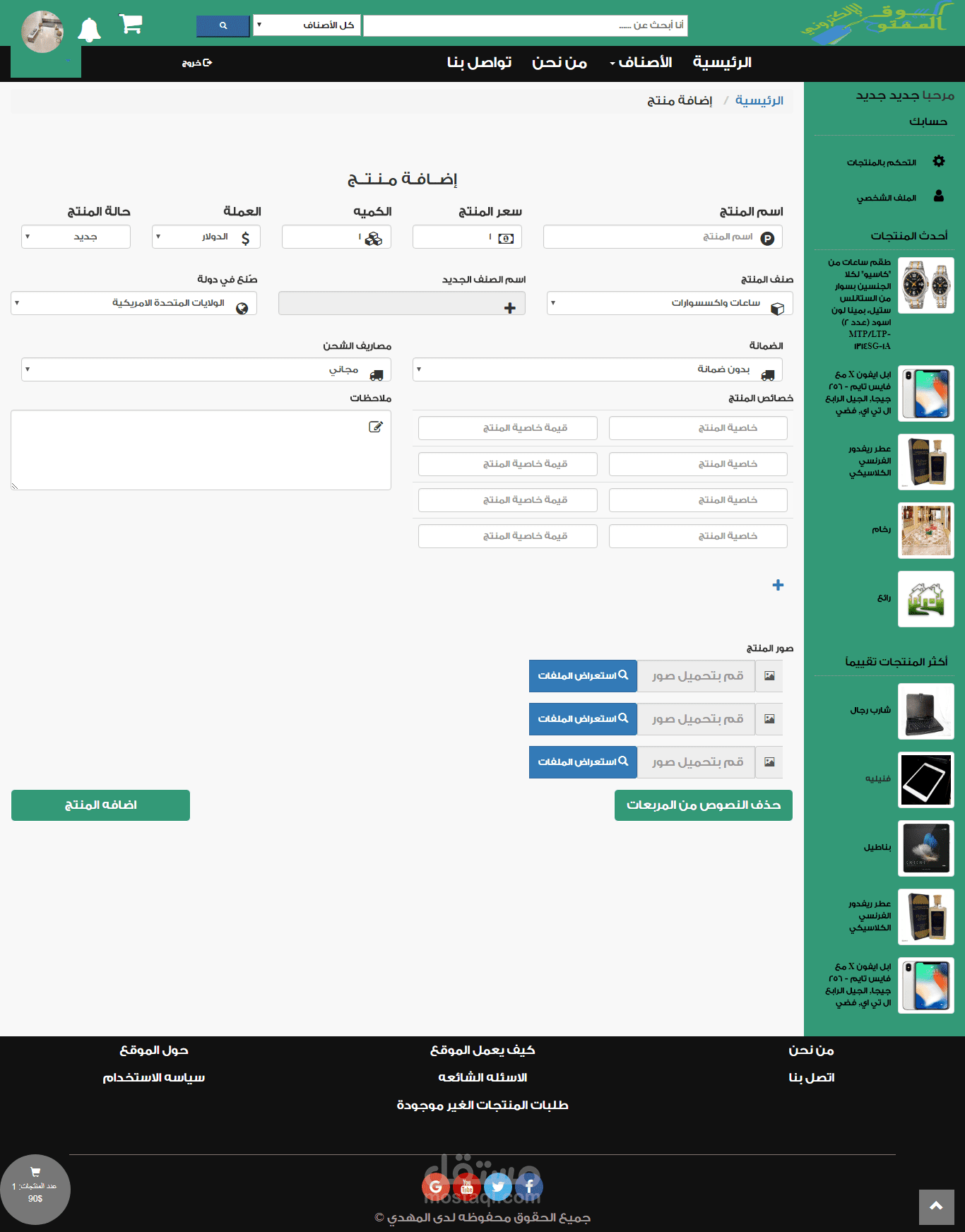Click the Twitter social icon
Image resolution: width=965 pixels, height=1232 pixels.
(498, 1187)
